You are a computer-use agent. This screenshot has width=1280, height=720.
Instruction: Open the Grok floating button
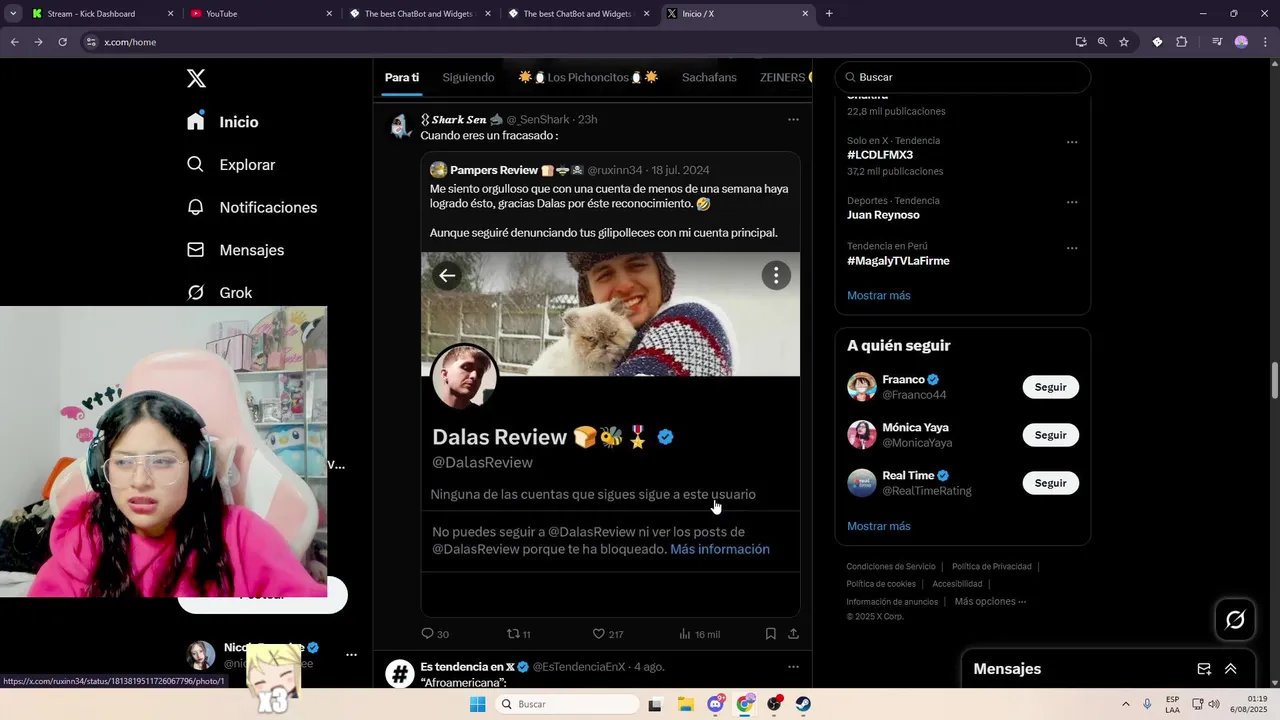(x=1235, y=620)
